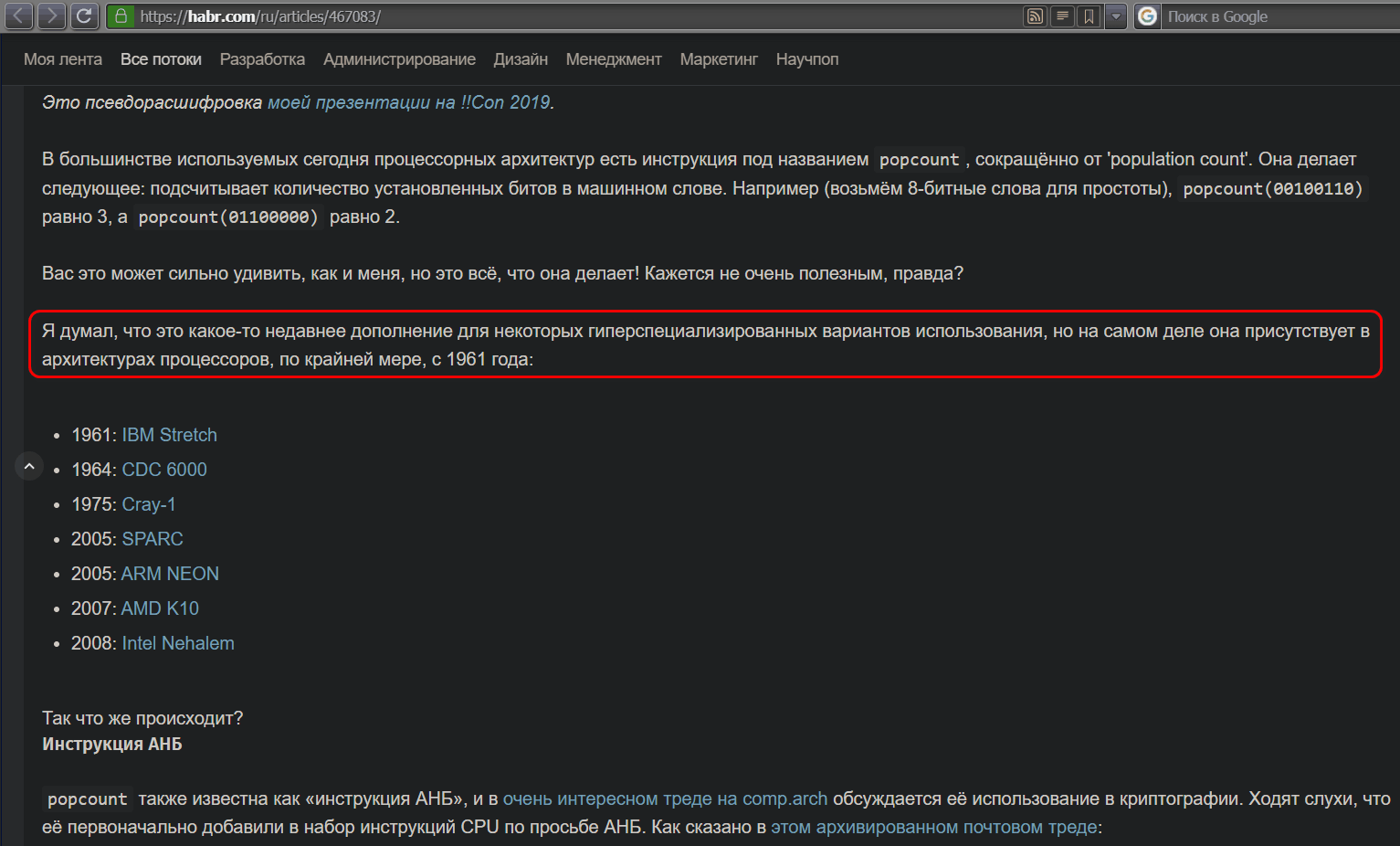Click the !!Con 2019 presentation link
Image resolution: width=1400 pixels, height=846 pixels.
point(408,102)
